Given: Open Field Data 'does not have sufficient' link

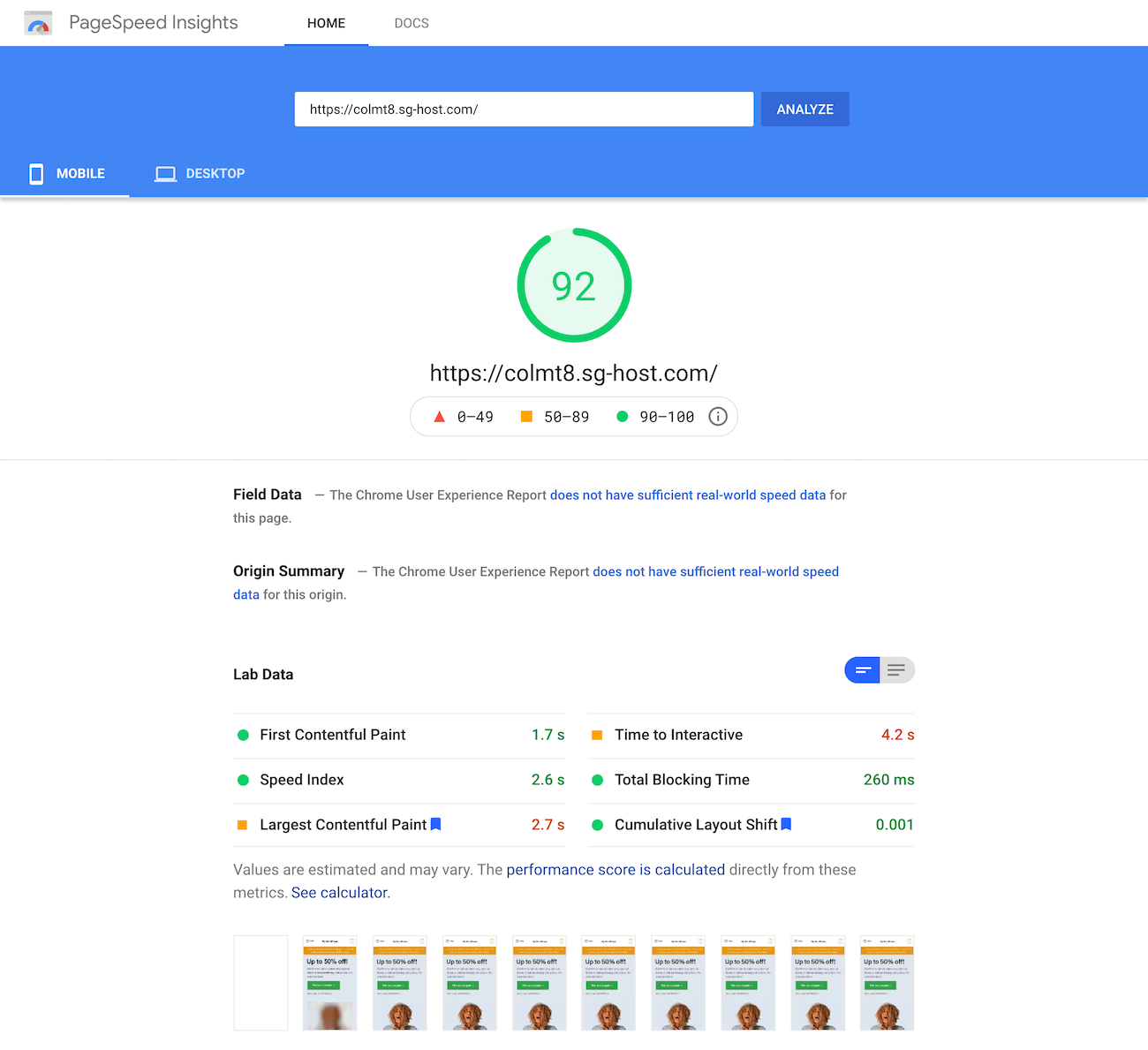Looking at the screenshot, I should pyautogui.click(x=688, y=495).
